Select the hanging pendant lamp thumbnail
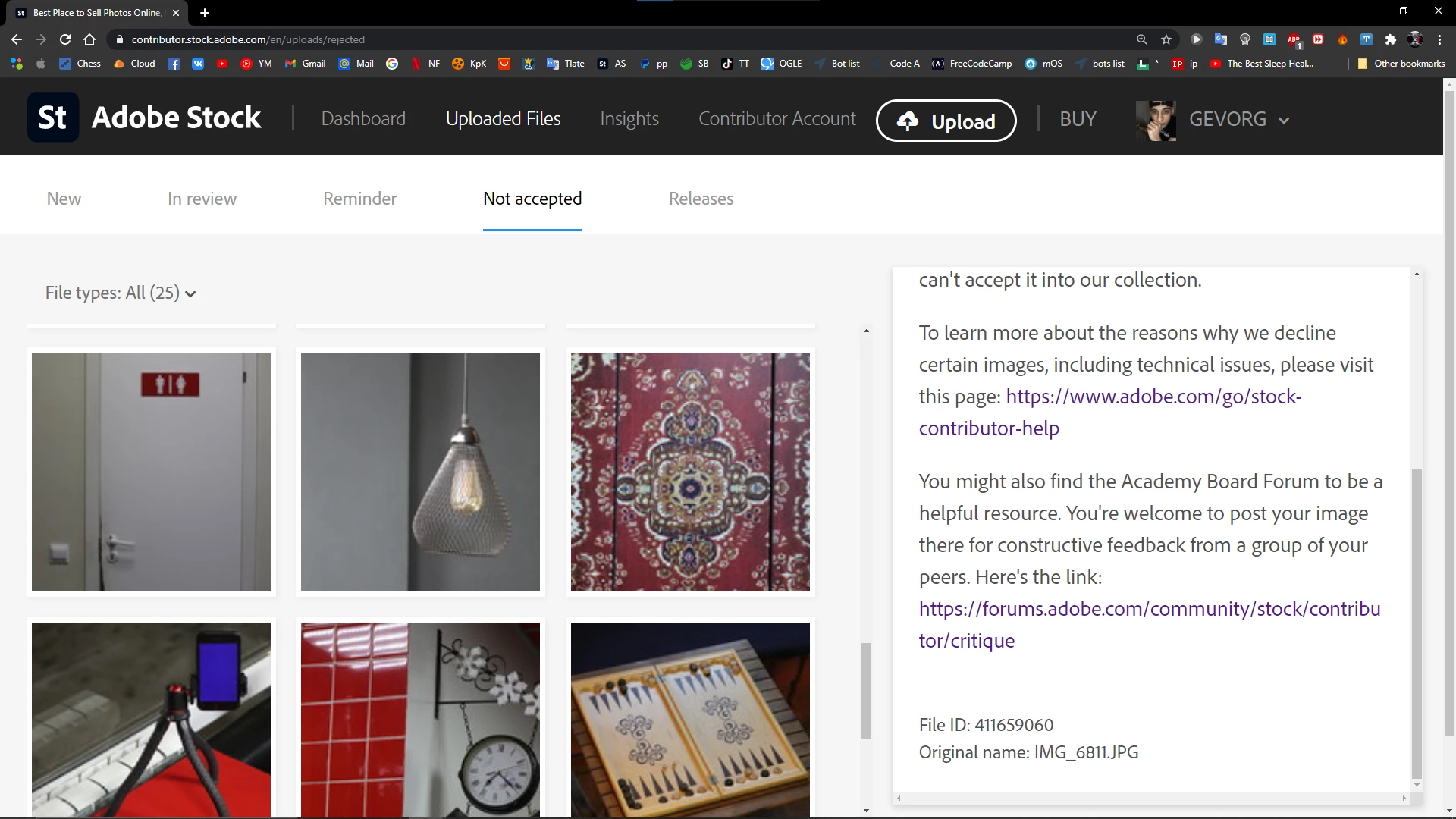This screenshot has width=1456, height=819. coord(420,472)
